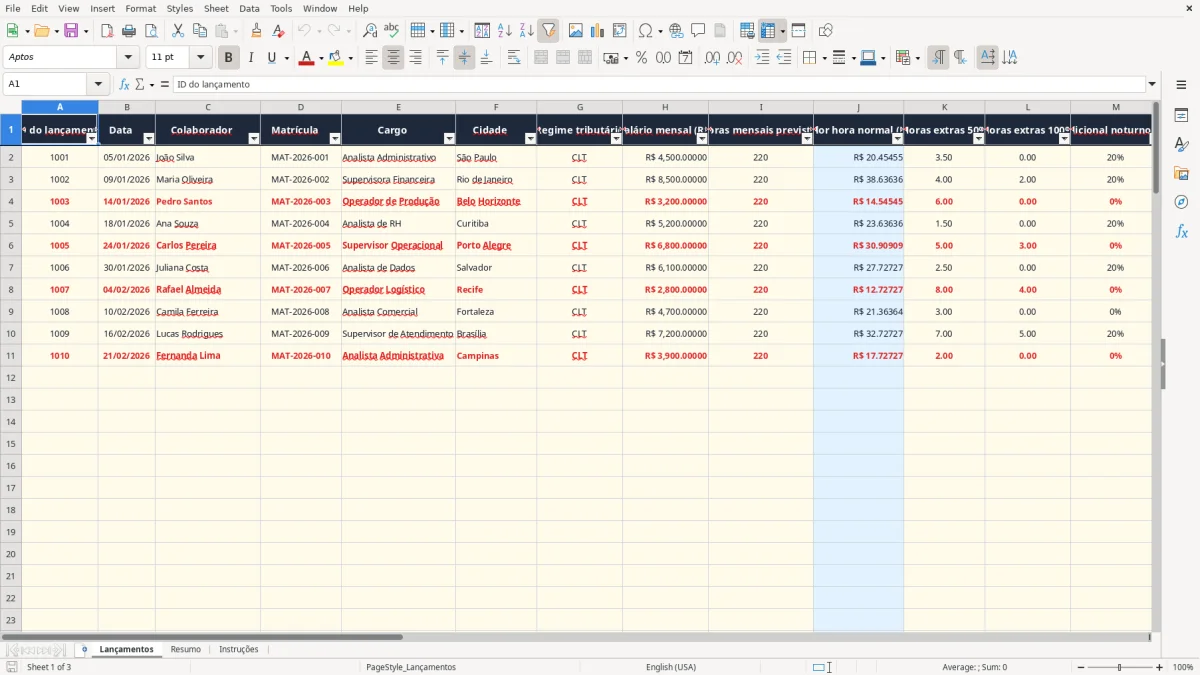The height and width of the screenshot is (675, 1200).
Task: Apply the red font color
Action: click(x=306, y=58)
